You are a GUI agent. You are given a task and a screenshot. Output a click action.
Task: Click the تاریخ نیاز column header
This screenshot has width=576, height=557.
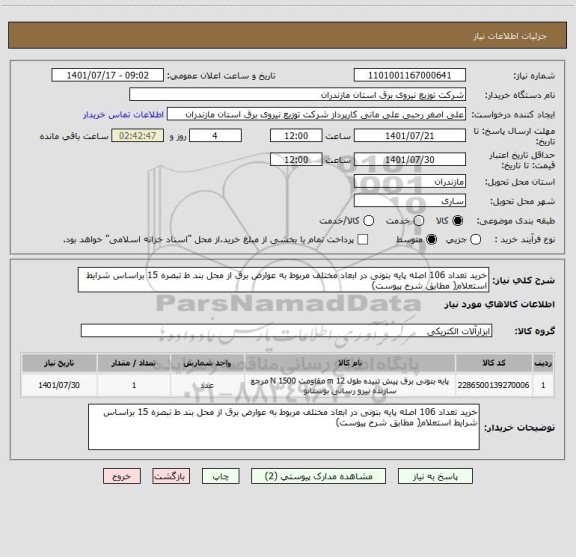[x=59, y=363]
